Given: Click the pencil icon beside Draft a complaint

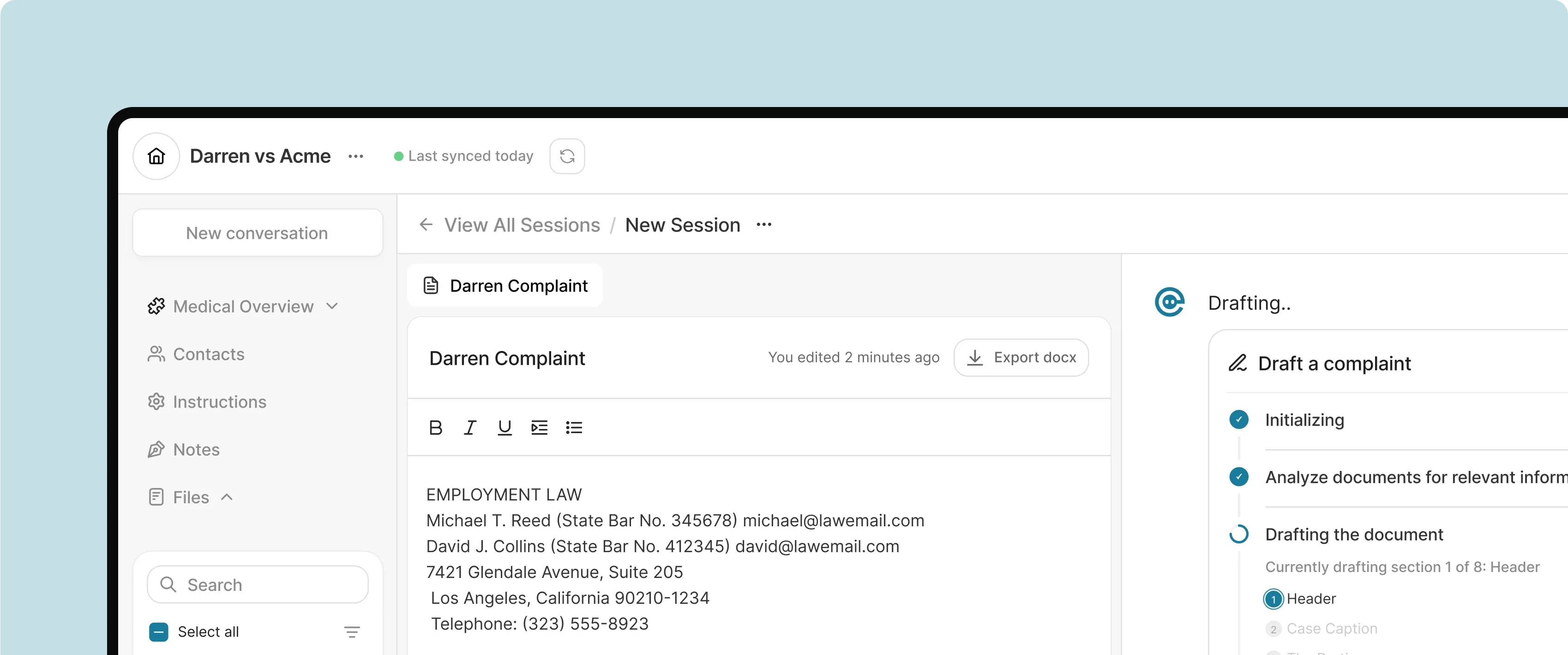Looking at the screenshot, I should 1238,363.
